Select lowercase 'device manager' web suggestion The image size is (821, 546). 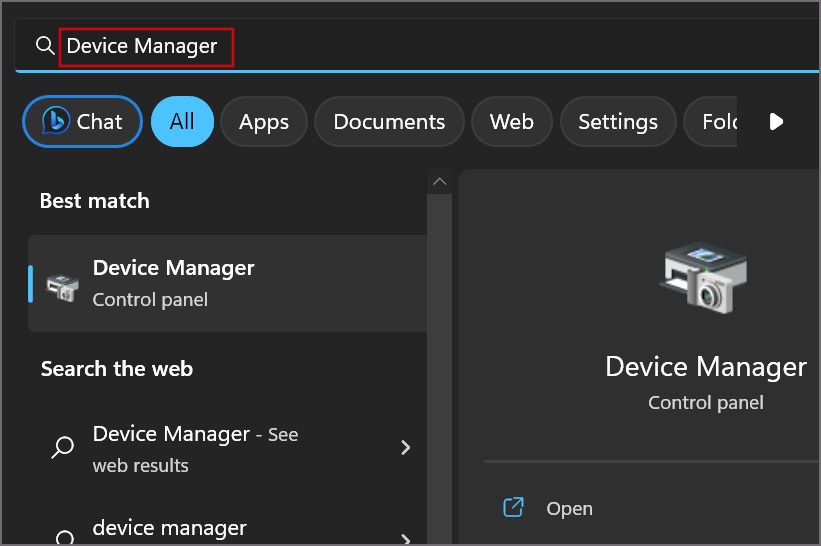click(170, 528)
